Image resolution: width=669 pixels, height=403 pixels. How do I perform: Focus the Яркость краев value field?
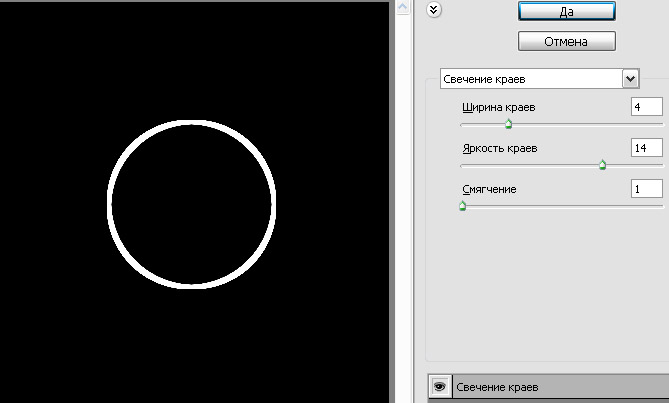(x=646, y=148)
